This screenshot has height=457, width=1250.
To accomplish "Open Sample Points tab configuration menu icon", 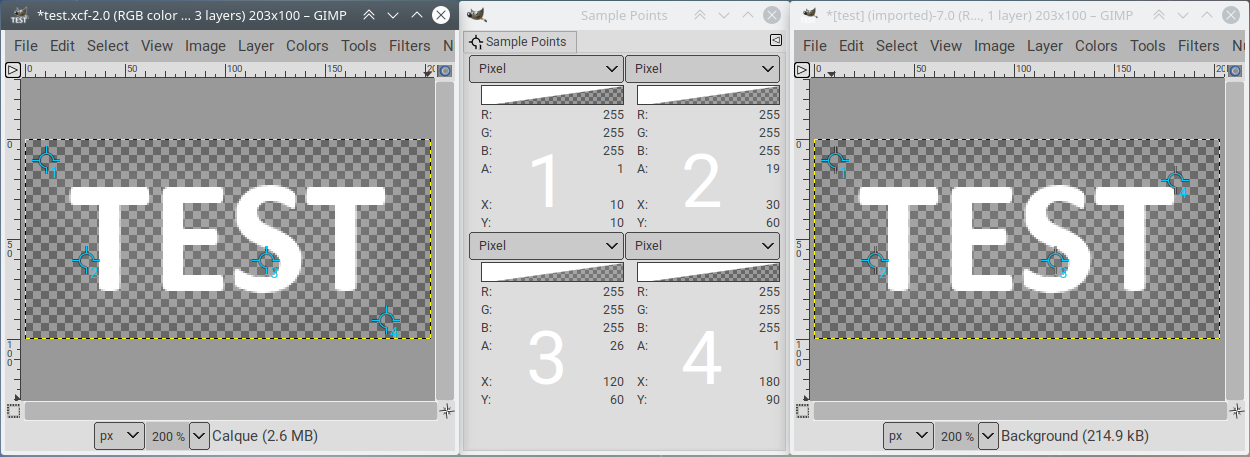I will (x=775, y=40).
